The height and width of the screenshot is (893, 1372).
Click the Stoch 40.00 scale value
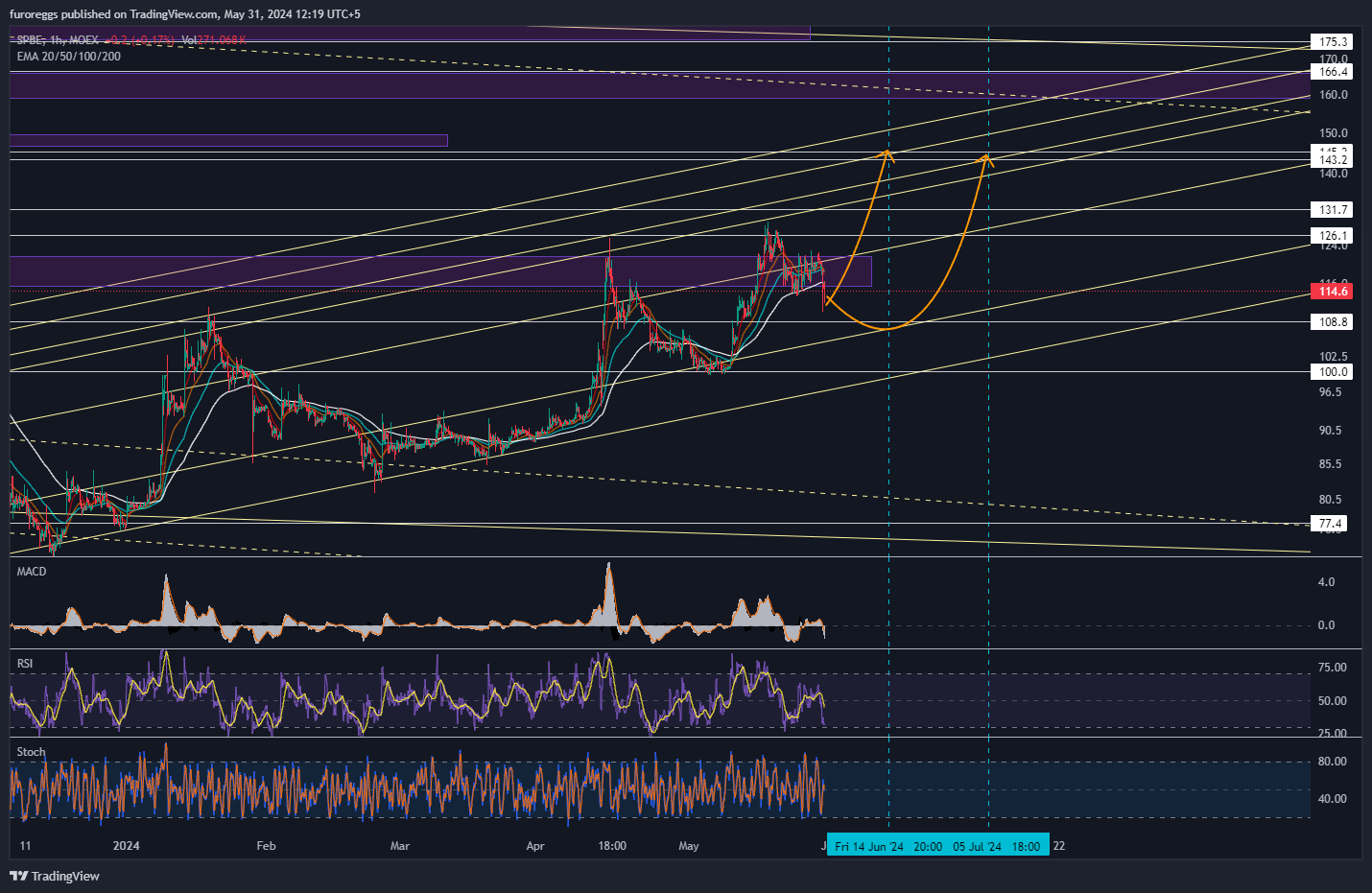(1333, 799)
